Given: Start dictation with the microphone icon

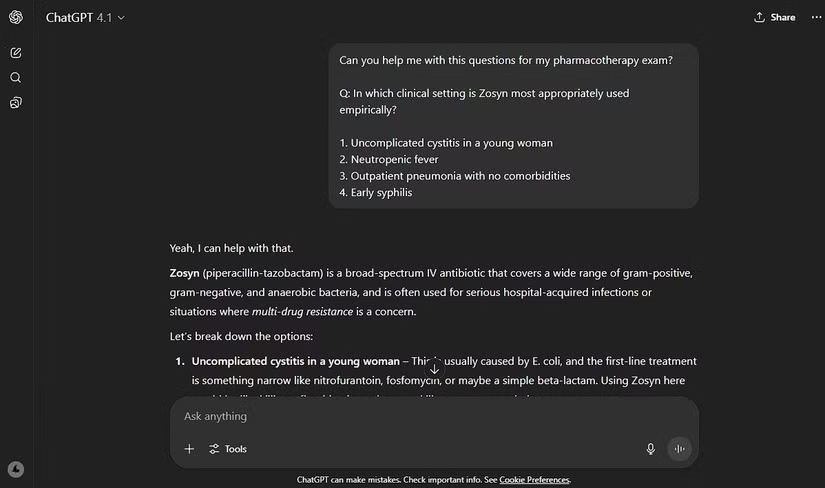Looking at the screenshot, I should pos(651,449).
